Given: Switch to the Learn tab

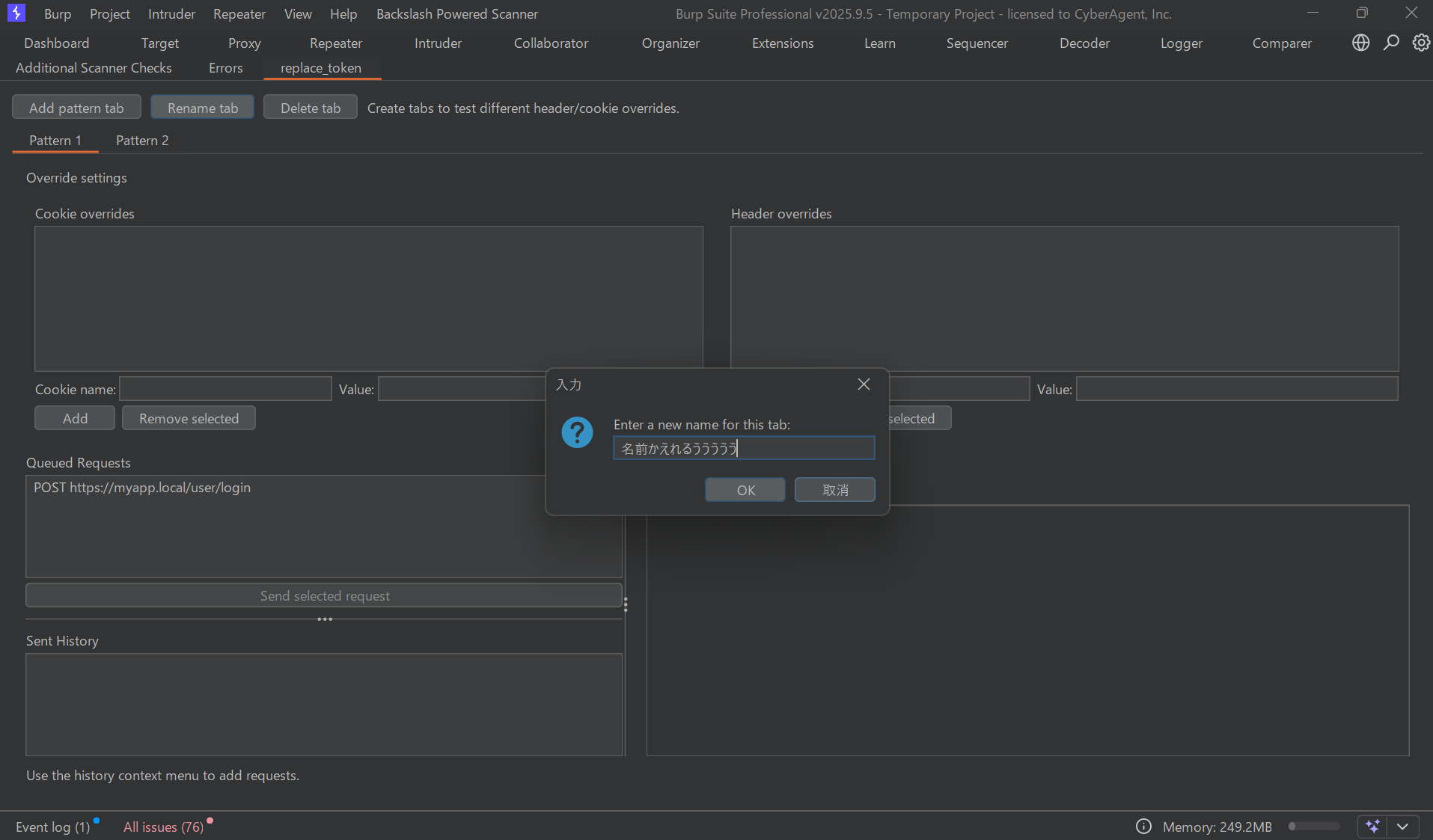Looking at the screenshot, I should tap(880, 43).
